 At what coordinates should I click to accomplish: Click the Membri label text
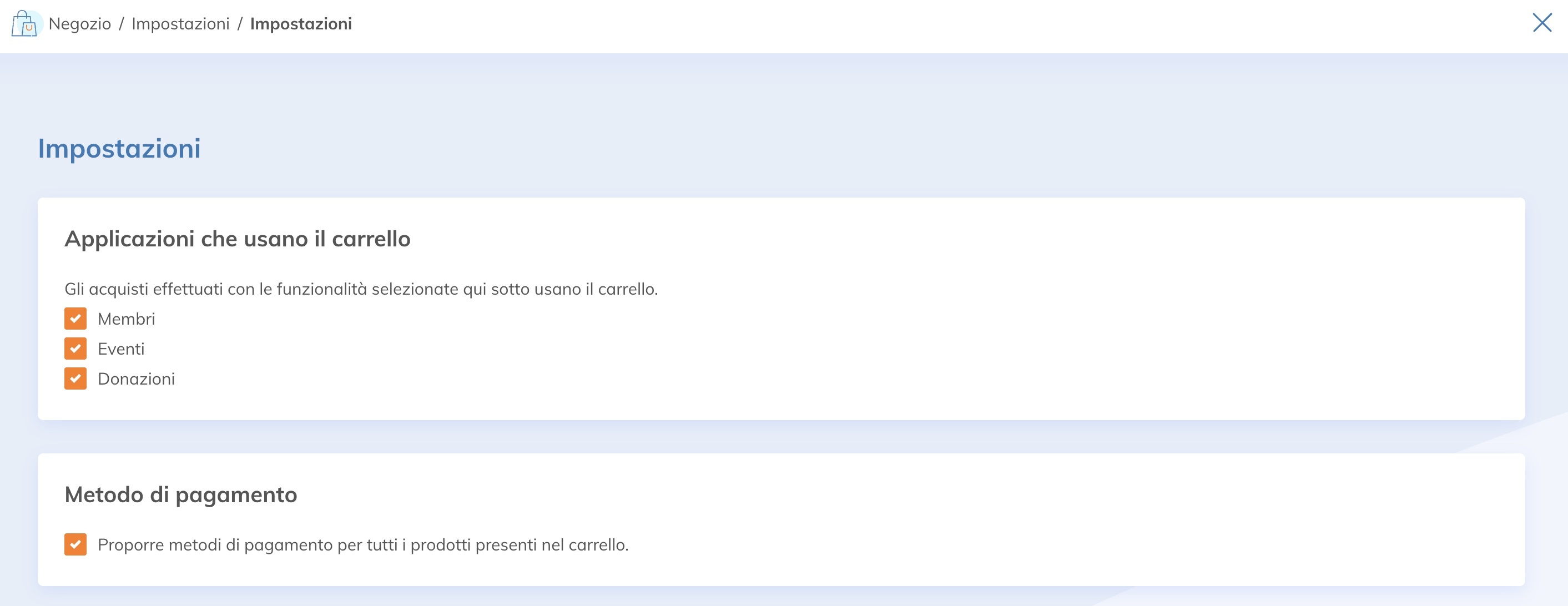(x=127, y=319)
